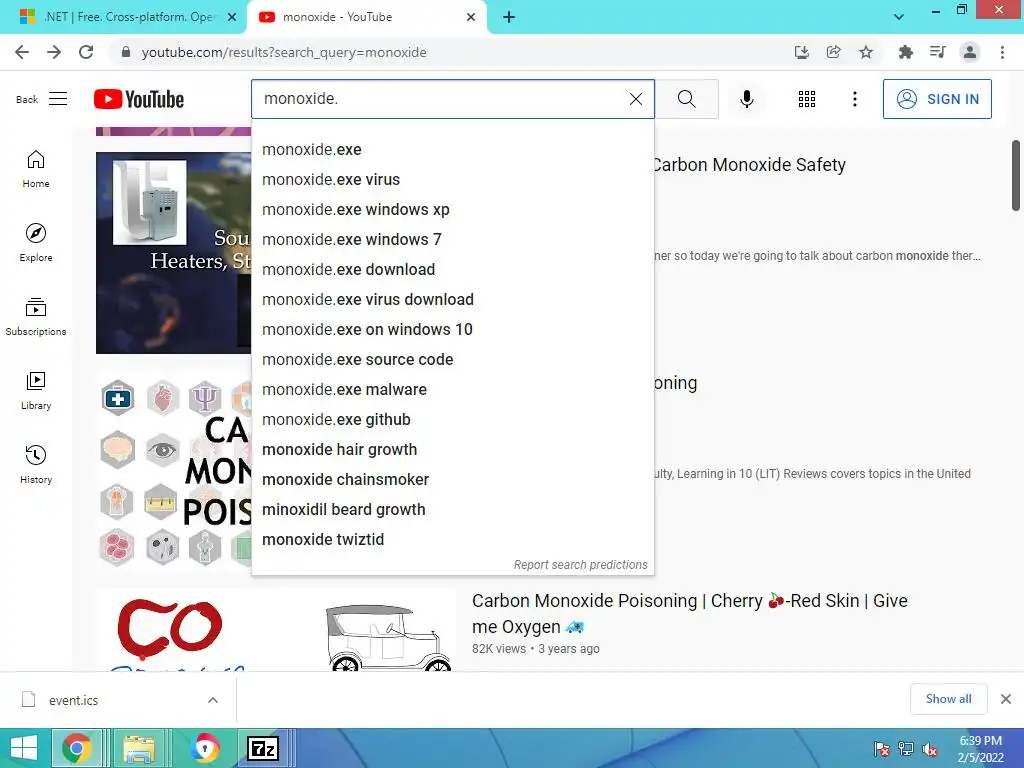This screenshot has height=768, width=1024.
Task: Click the install app icon in address bar
Action: [x=801, y=52]
